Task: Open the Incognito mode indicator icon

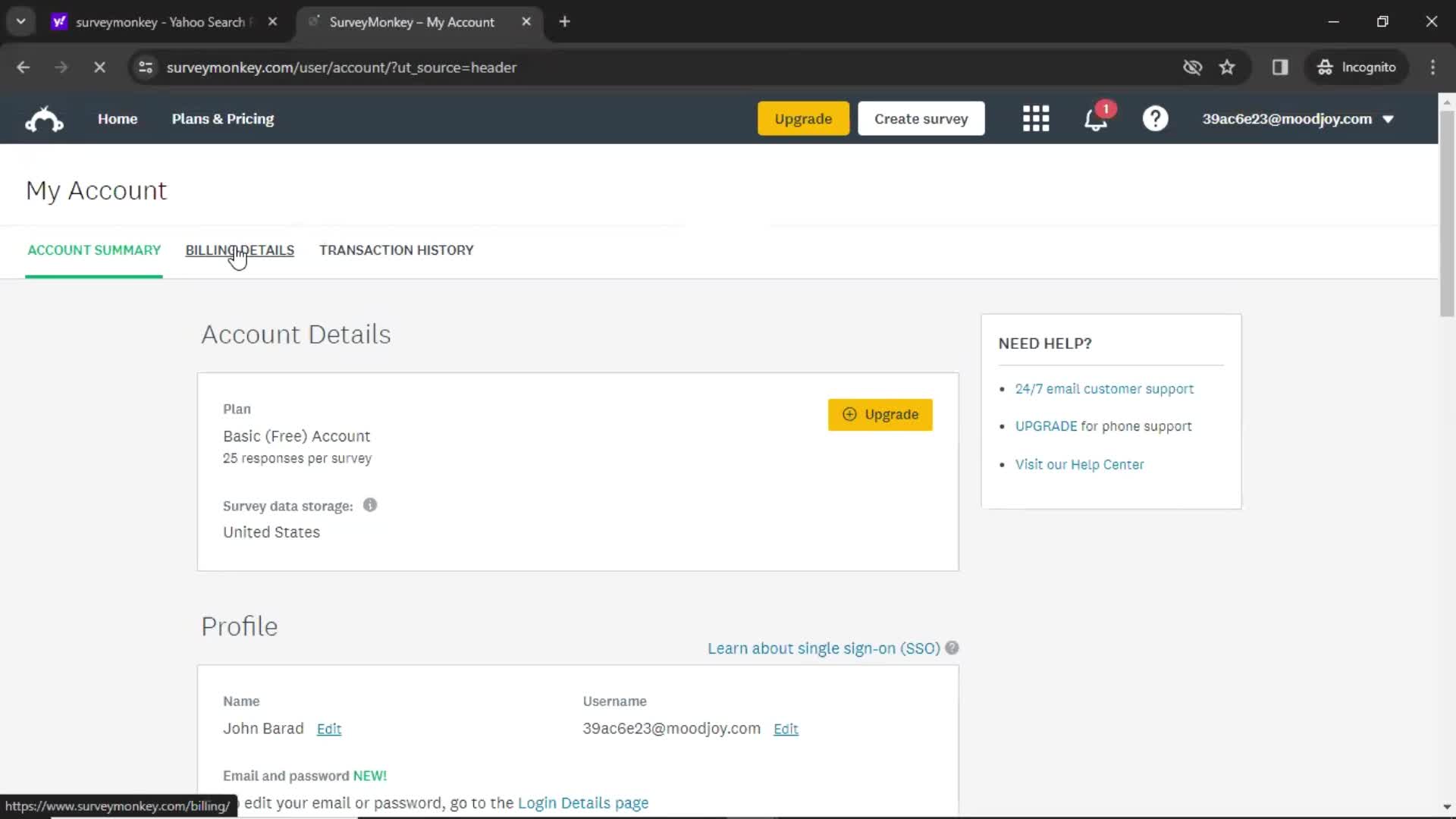Action: pyautogui.click(x=1325, y=67)
